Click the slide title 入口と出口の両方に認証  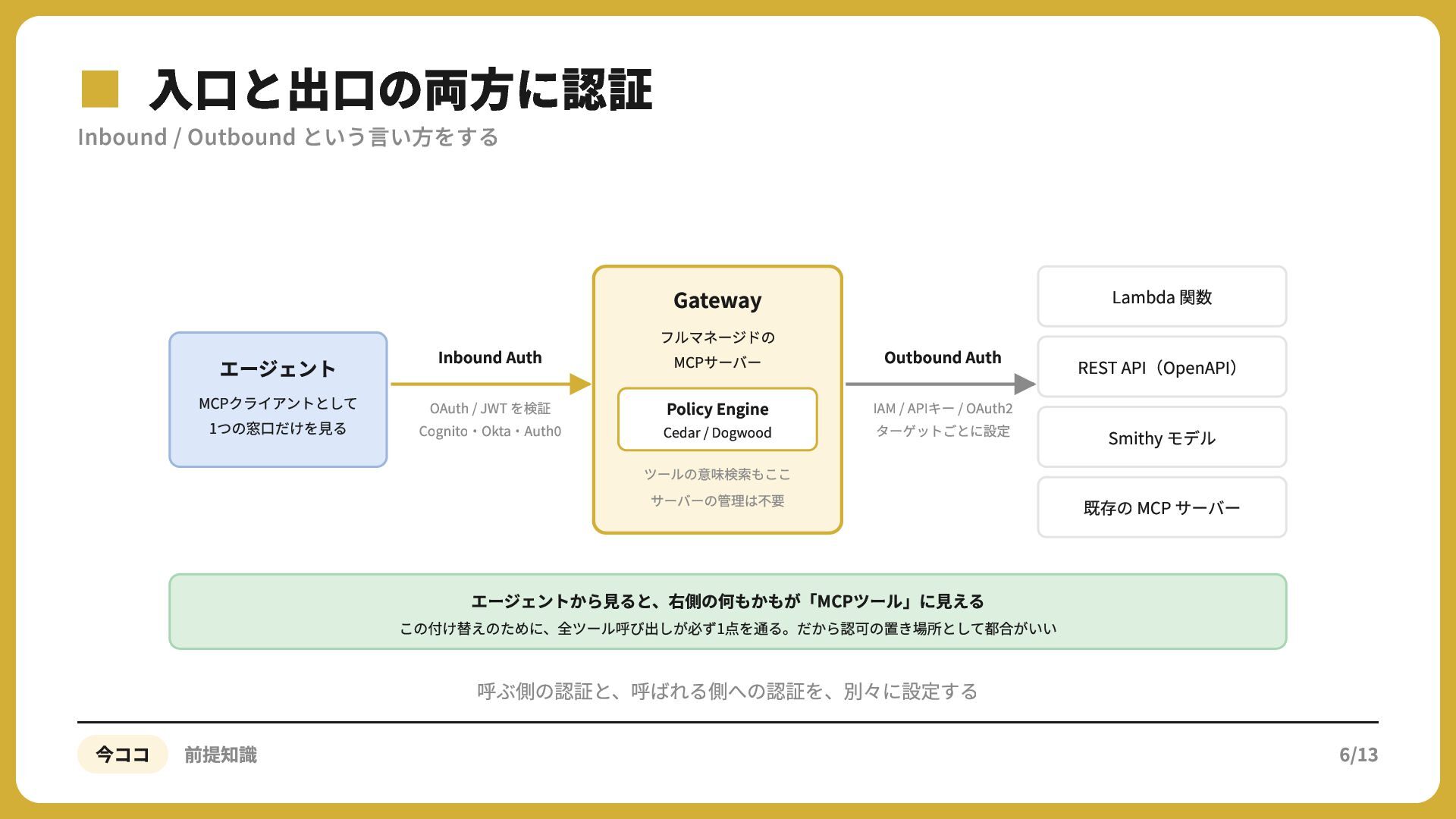point(400,90)
